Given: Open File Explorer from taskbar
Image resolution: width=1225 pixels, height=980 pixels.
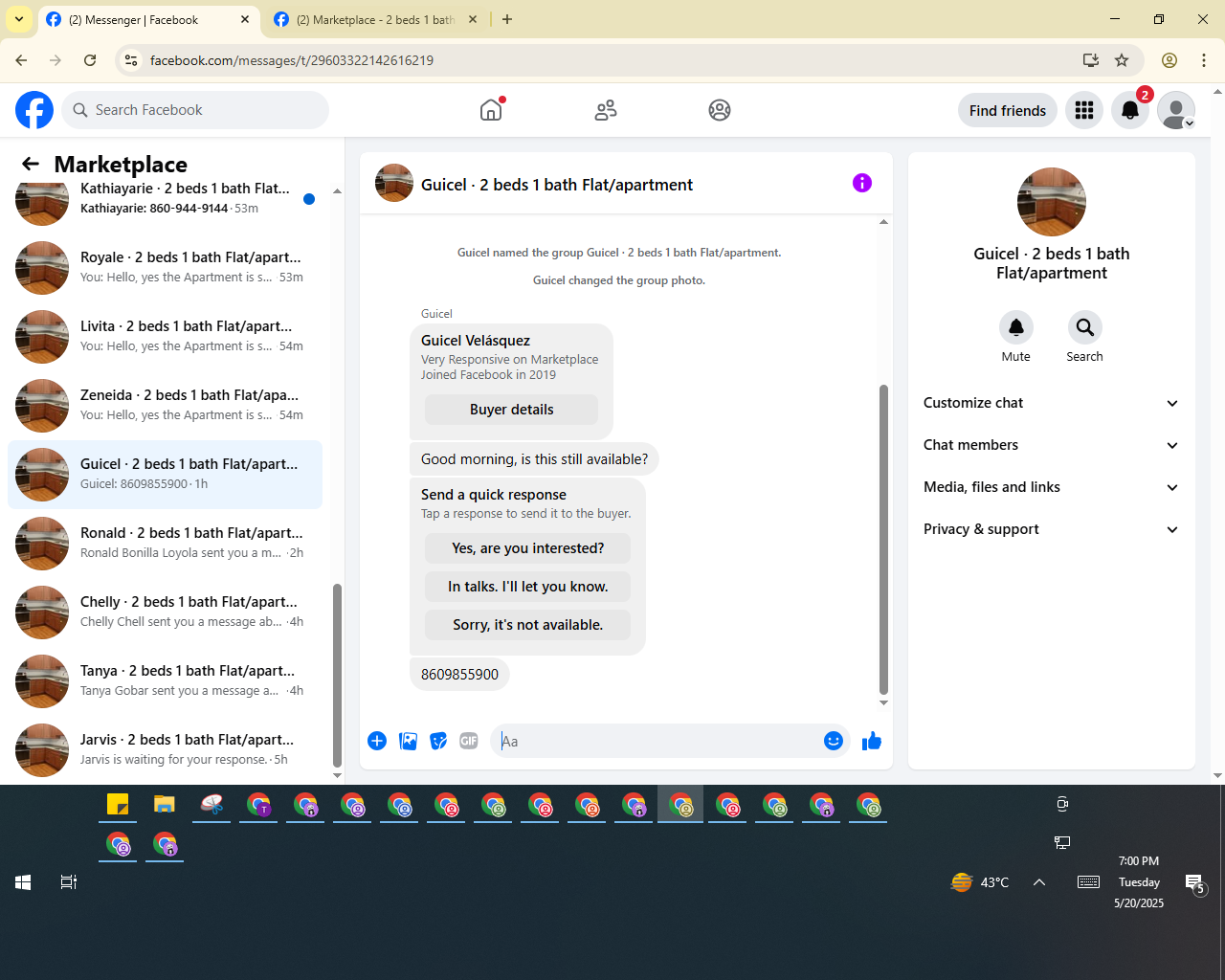Looking at the screenshot, I should (165, 805).
